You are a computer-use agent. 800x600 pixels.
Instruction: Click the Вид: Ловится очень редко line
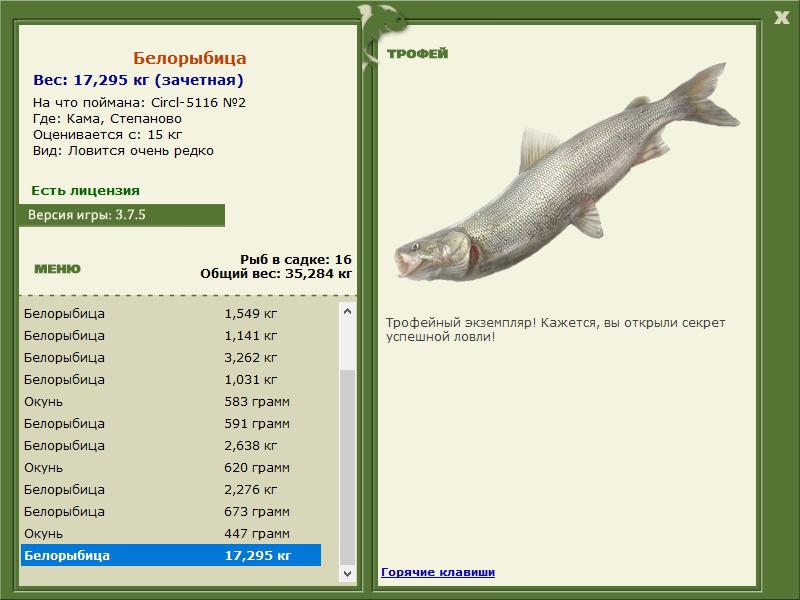[x=123, y=151]
